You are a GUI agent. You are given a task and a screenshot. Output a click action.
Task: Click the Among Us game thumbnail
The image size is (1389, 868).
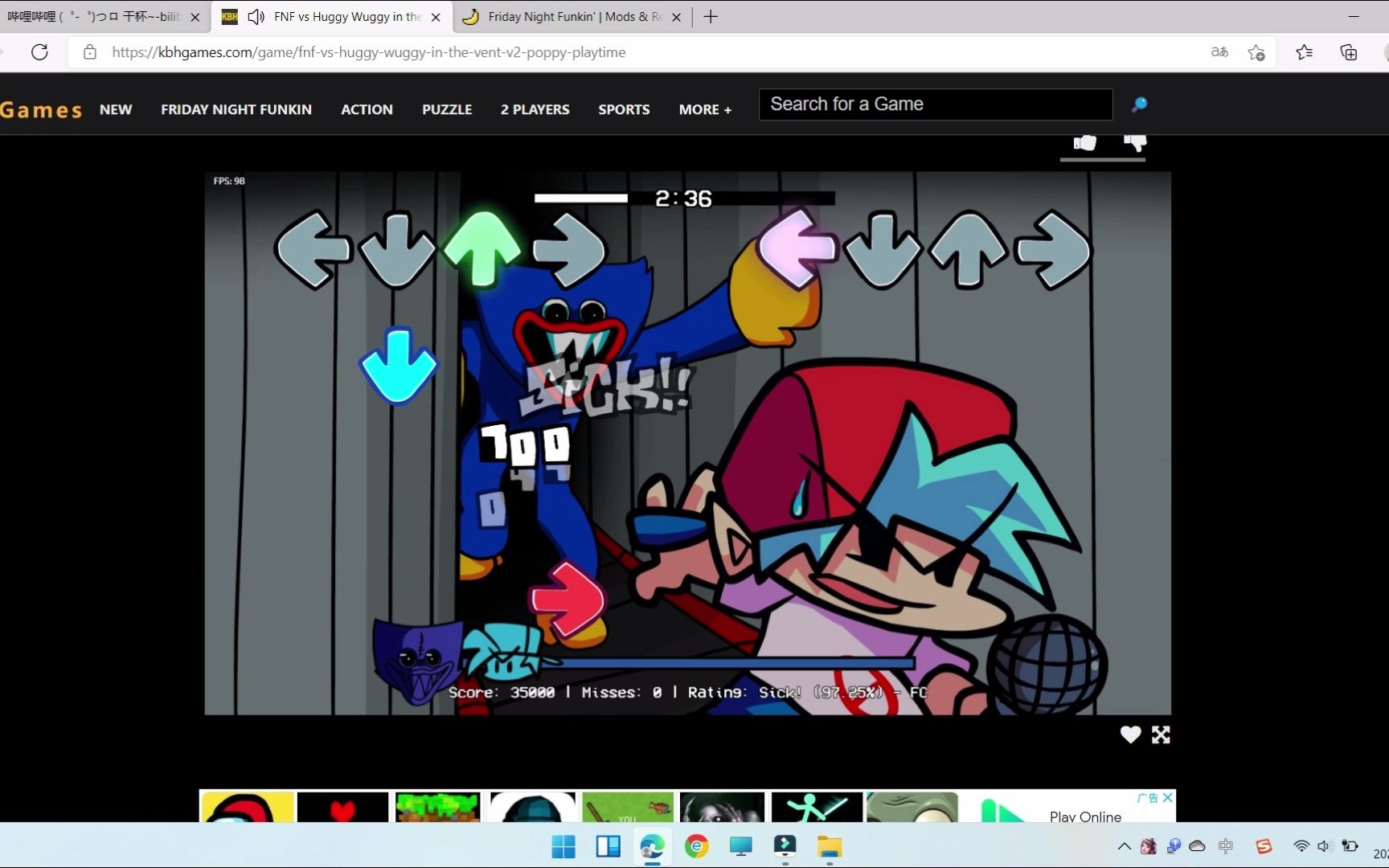(247, 807)
